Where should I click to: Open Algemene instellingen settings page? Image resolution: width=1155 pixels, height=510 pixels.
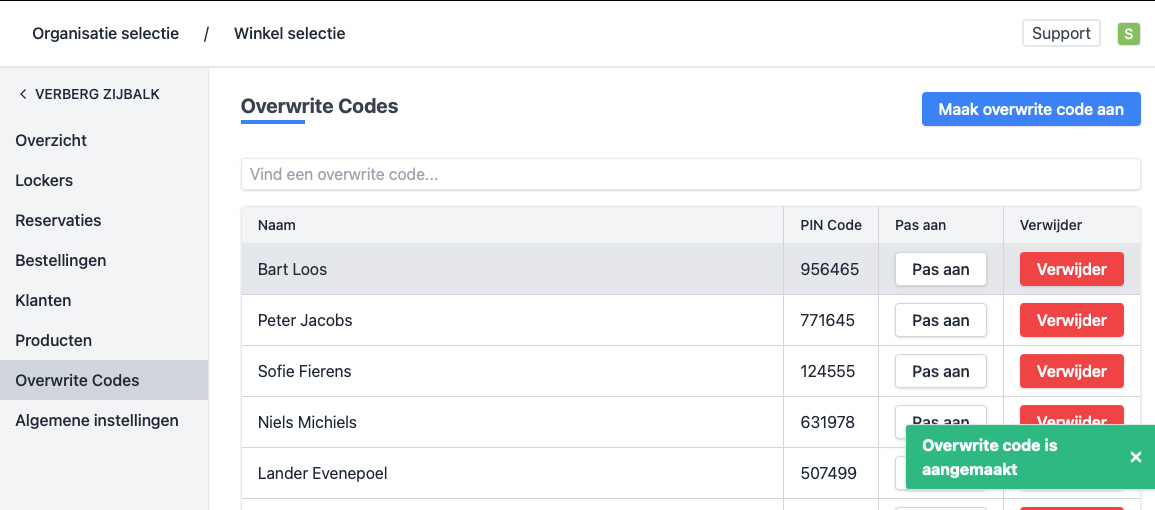tap(97, 420)
